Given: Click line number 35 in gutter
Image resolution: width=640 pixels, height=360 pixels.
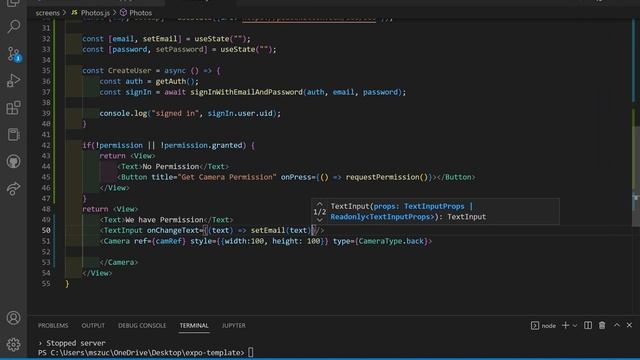Looking at the screenshot, I should click(x=46, y=71).
